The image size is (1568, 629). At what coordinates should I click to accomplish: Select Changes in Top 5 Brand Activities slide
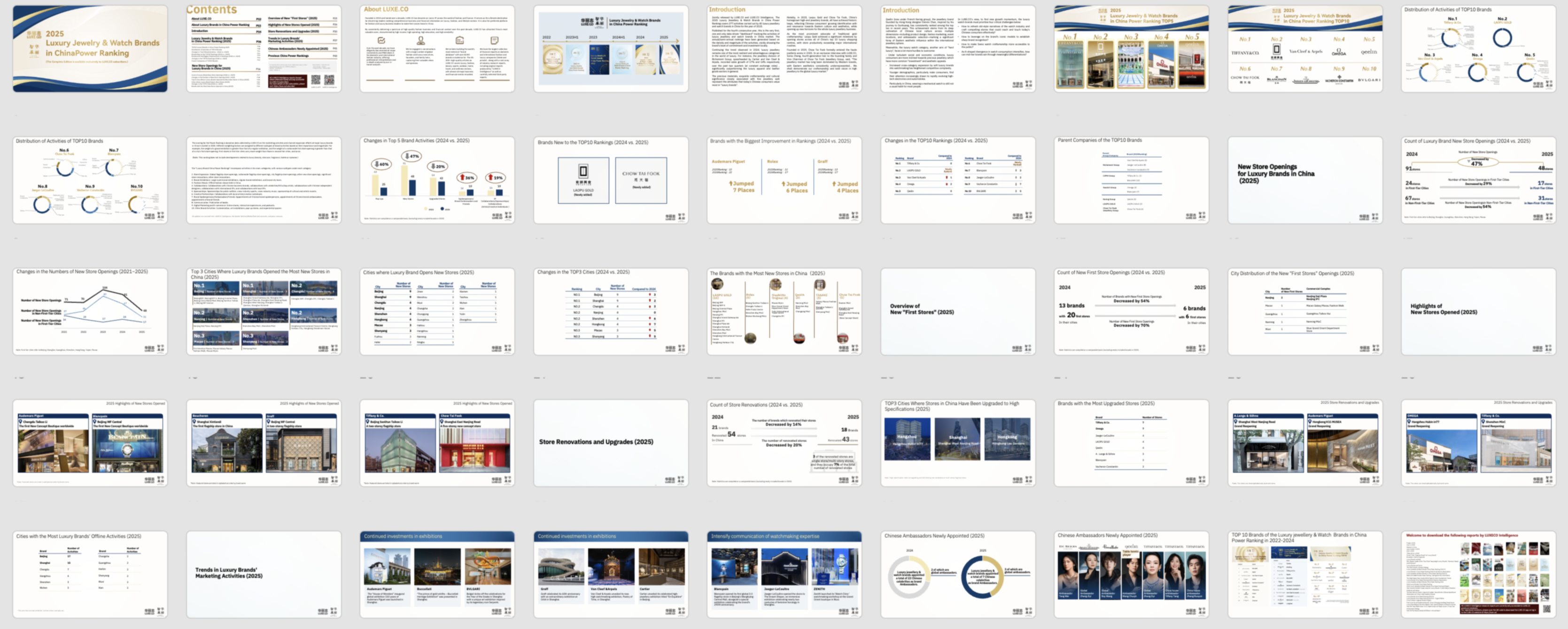point(437,180)
